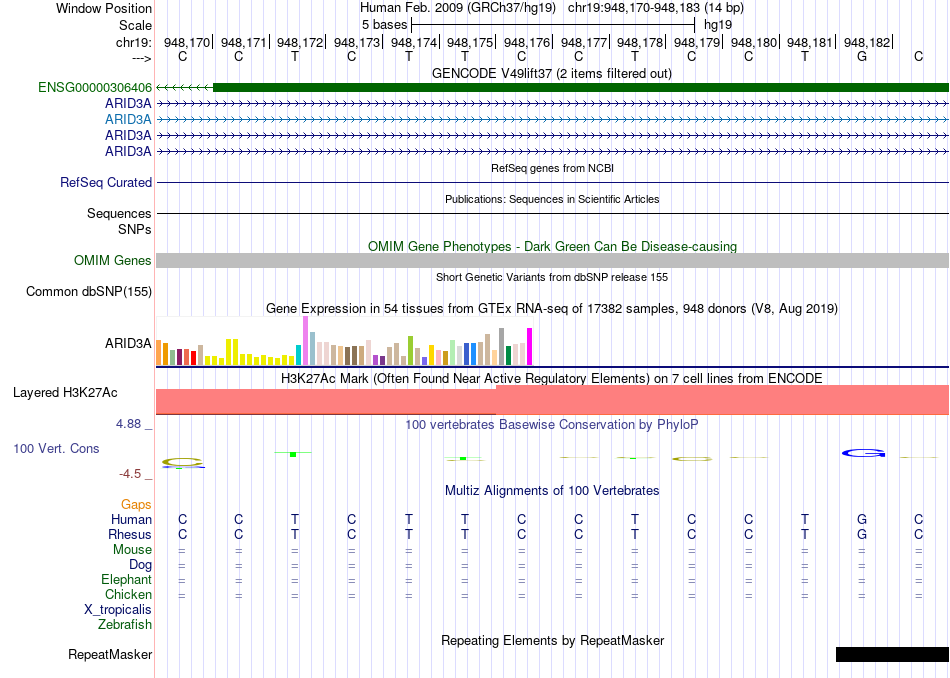This screenshot has width=950, height=678.
Task: Click the Sequences track label
Action: coord(119,213)
